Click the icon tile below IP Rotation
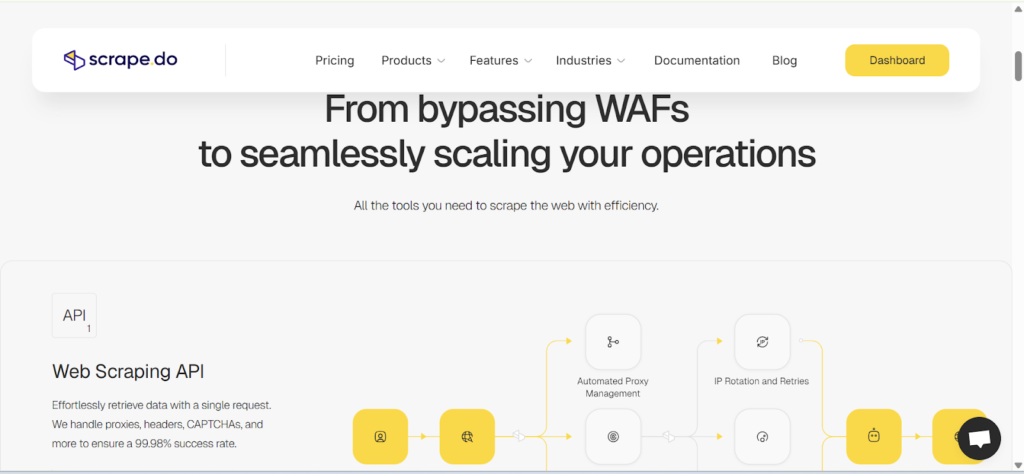1024x474 pixels. (762, 436)
